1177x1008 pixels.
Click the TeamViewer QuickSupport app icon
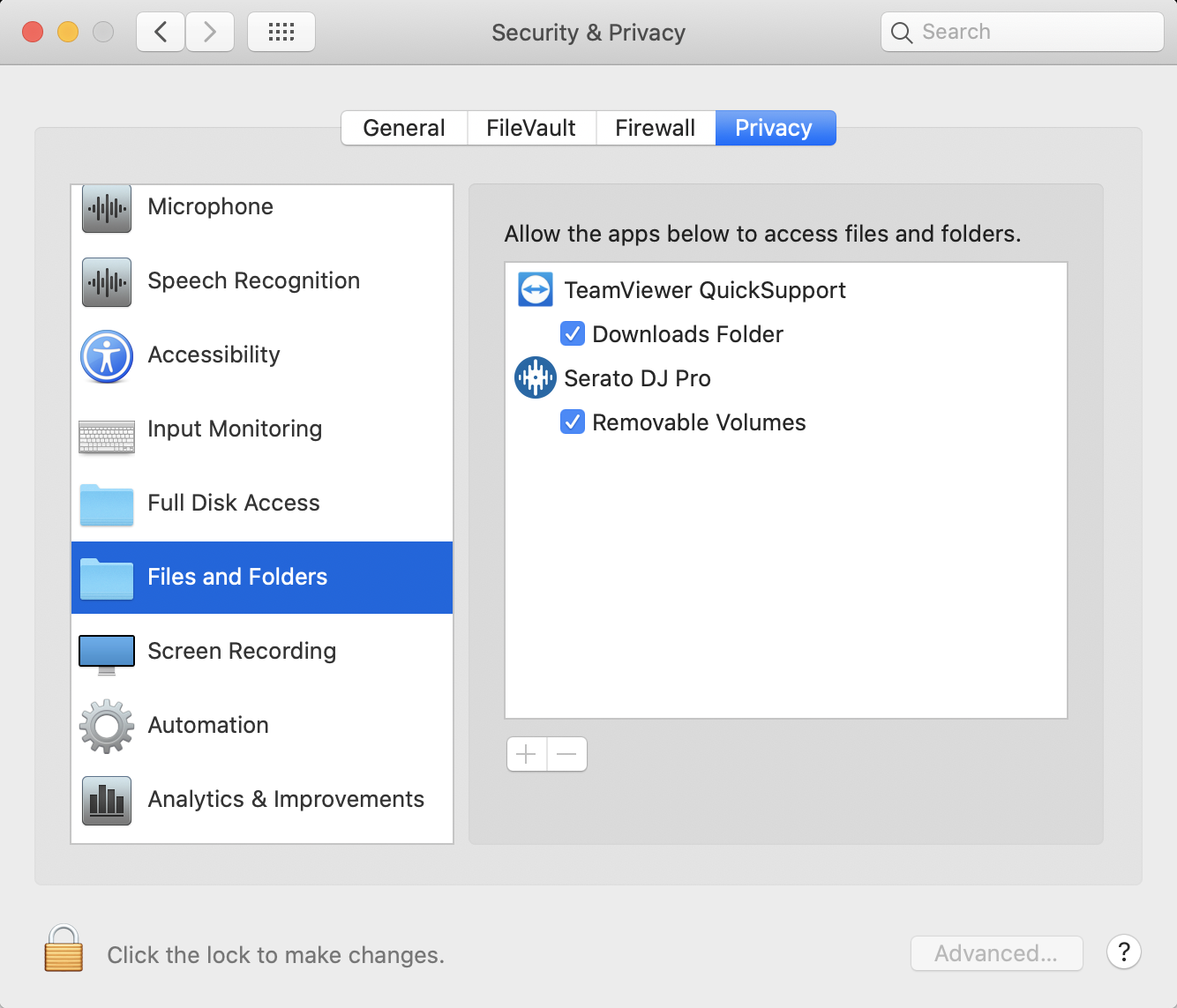pos(536,289)
